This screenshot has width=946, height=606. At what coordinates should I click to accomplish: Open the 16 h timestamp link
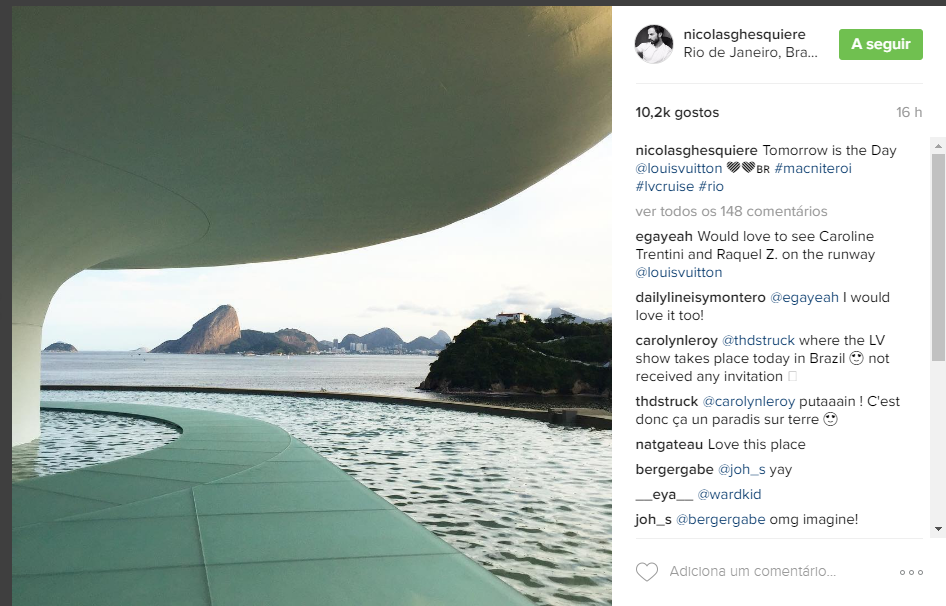tap(909, 112)
